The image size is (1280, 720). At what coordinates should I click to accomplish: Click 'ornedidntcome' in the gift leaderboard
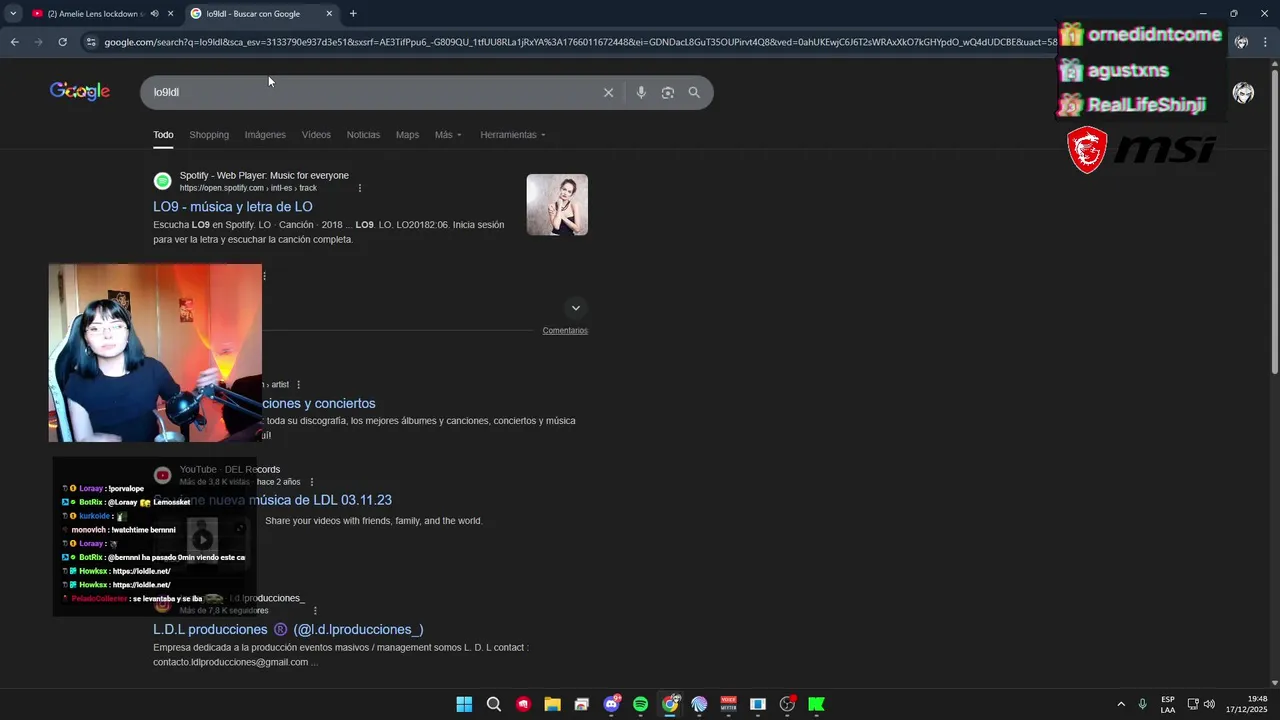coord(1154,35)
